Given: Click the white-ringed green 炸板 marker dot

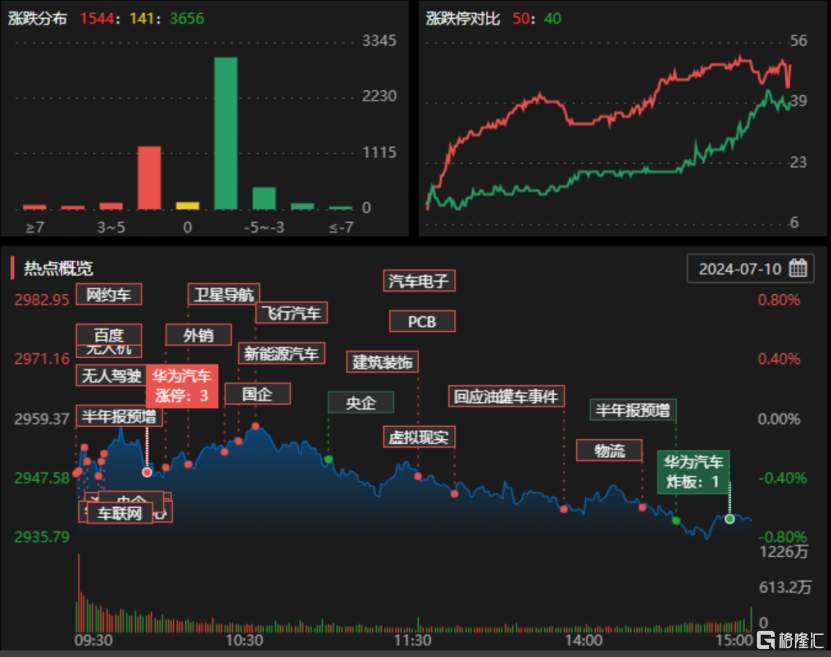Looking at the screenshot, I should [x=730, y=519].
